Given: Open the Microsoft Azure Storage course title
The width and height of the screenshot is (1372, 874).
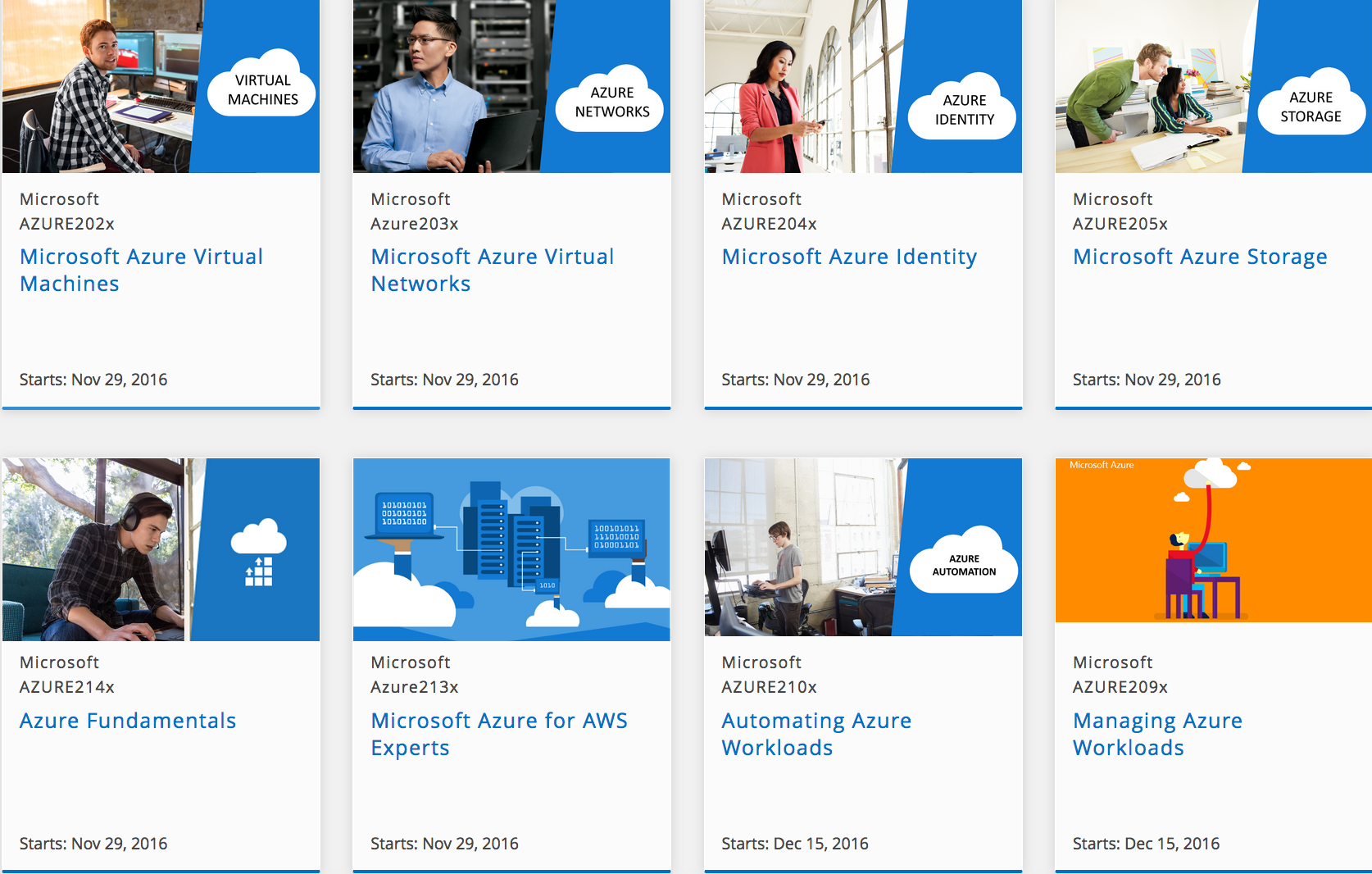Looking at the screenshot, I should (1200, 257).
